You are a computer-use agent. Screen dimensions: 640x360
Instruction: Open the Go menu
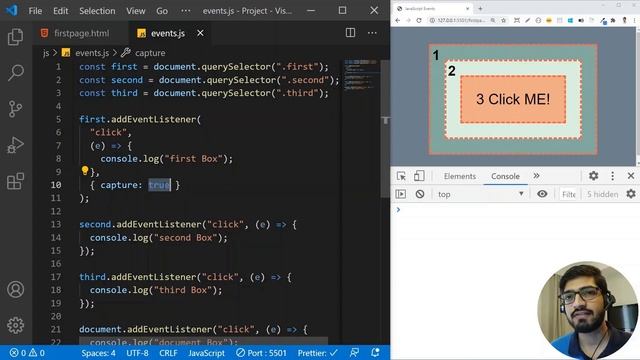pyautogui.click(x=162, y=11)
